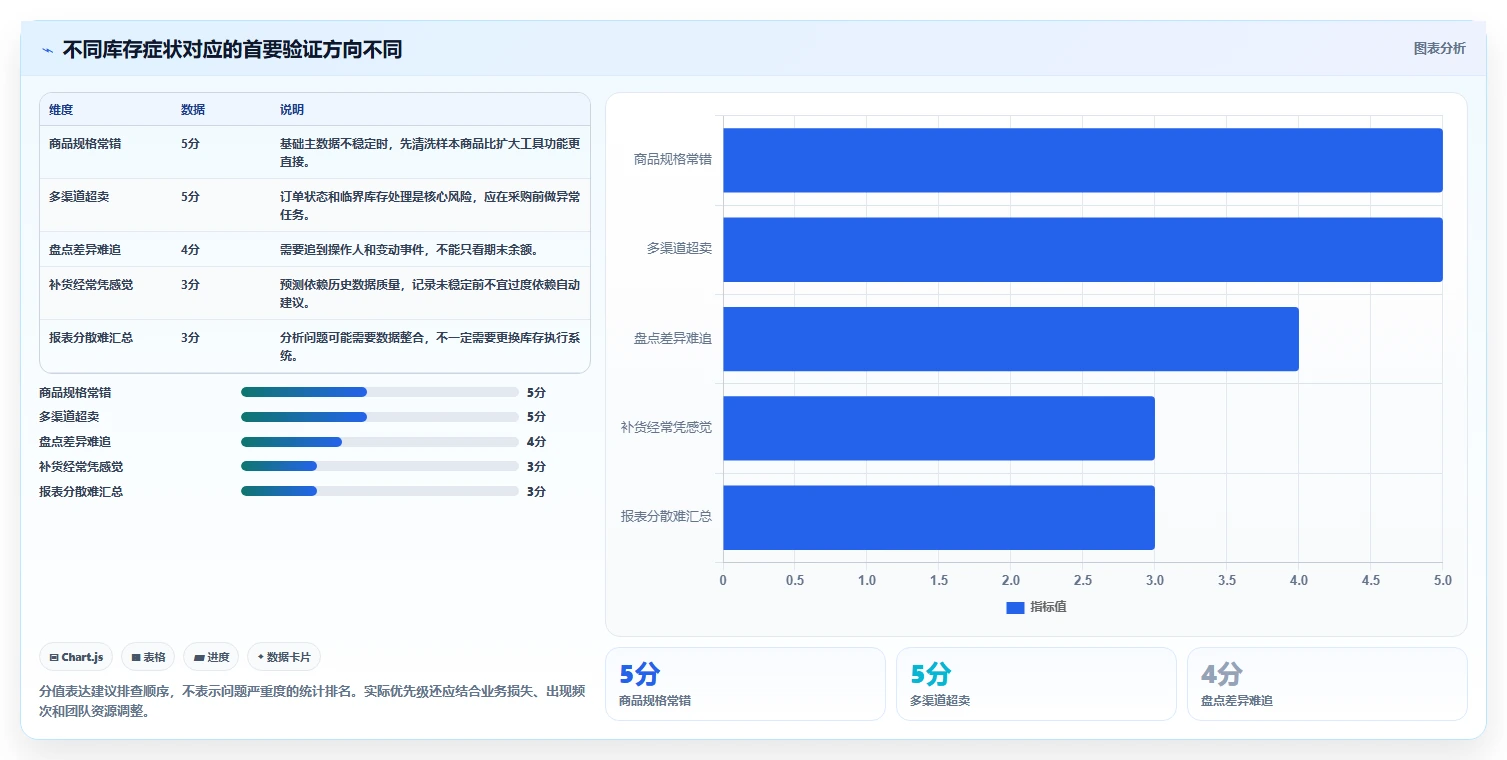Open the 5分 商品规格常错 data card

pos(745,684)
